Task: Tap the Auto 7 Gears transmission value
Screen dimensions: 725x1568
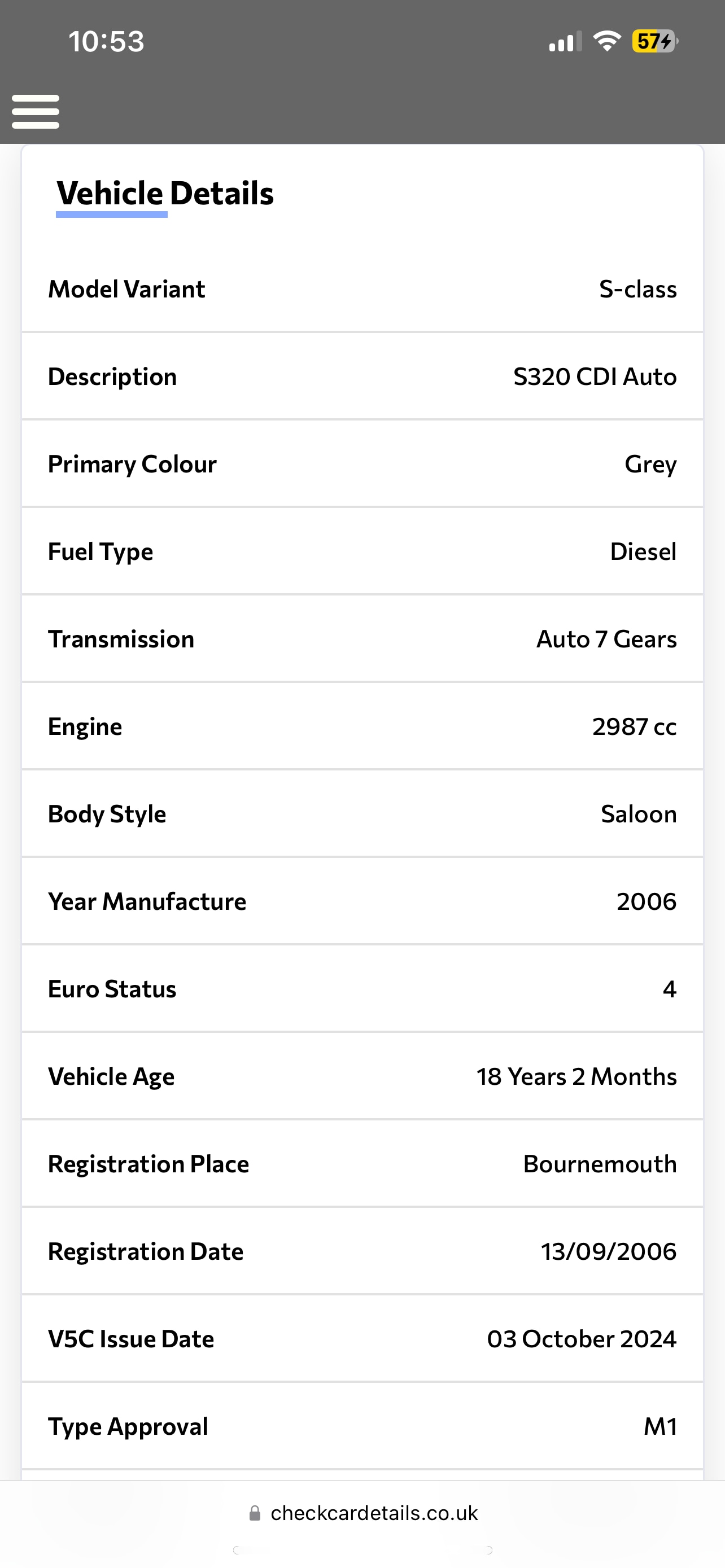Action: pos(606,639)
